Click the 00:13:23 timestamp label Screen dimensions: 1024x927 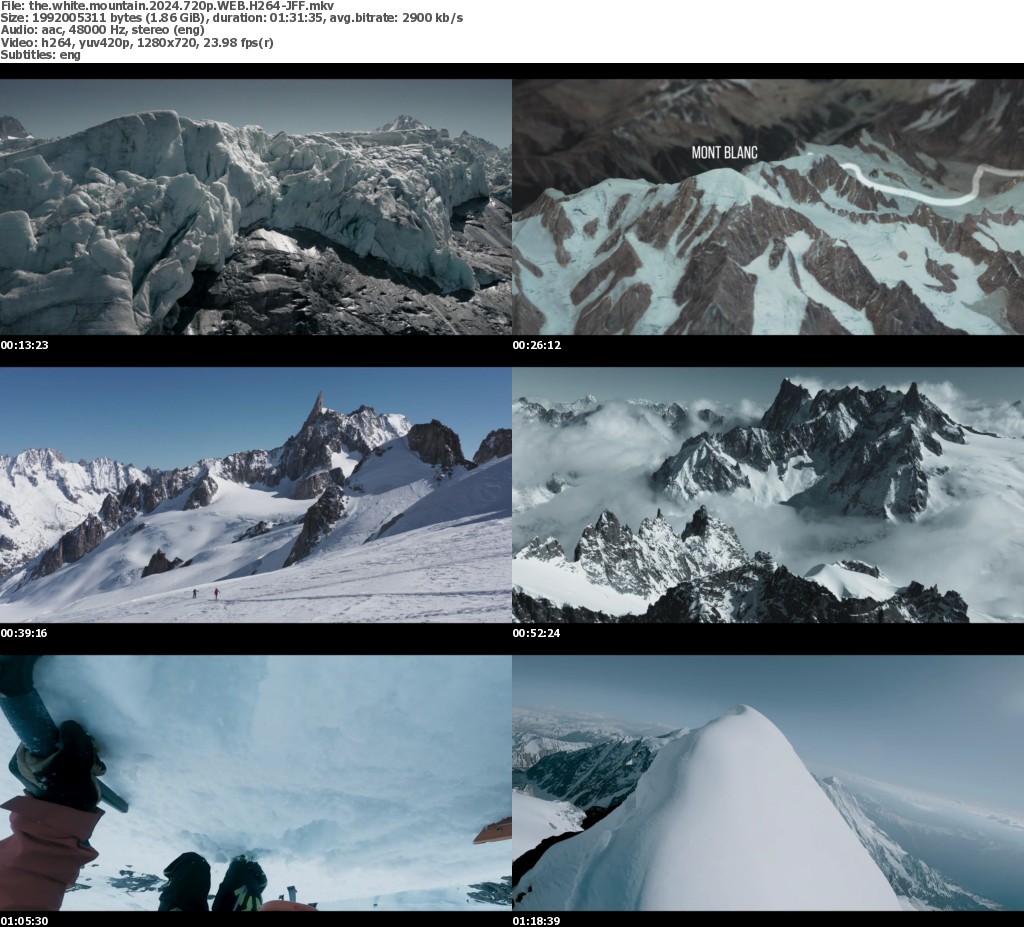[x=25, y=345]
